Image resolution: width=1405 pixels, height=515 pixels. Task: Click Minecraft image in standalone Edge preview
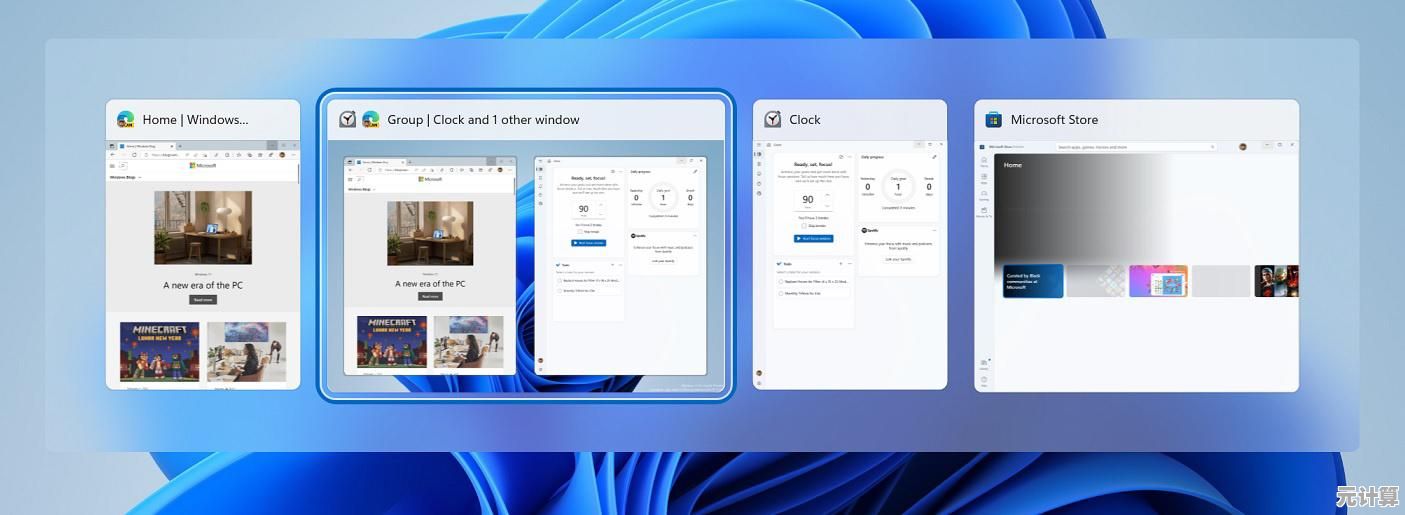pos(159,352)
